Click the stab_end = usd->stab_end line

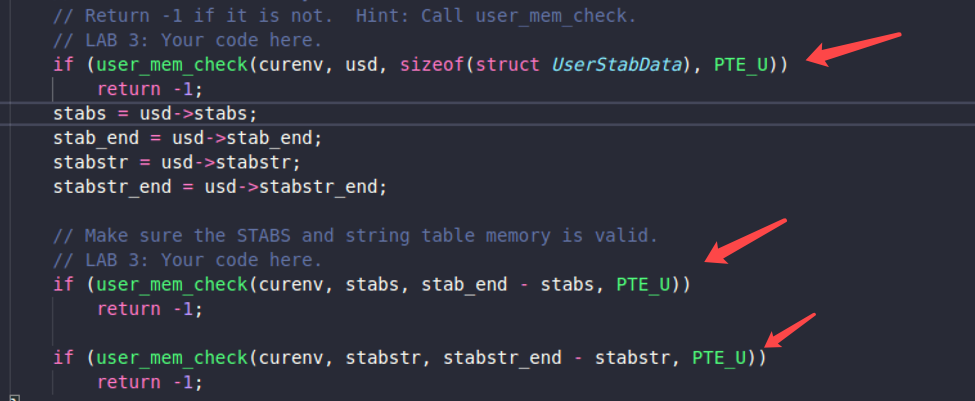tap(188, 138)
